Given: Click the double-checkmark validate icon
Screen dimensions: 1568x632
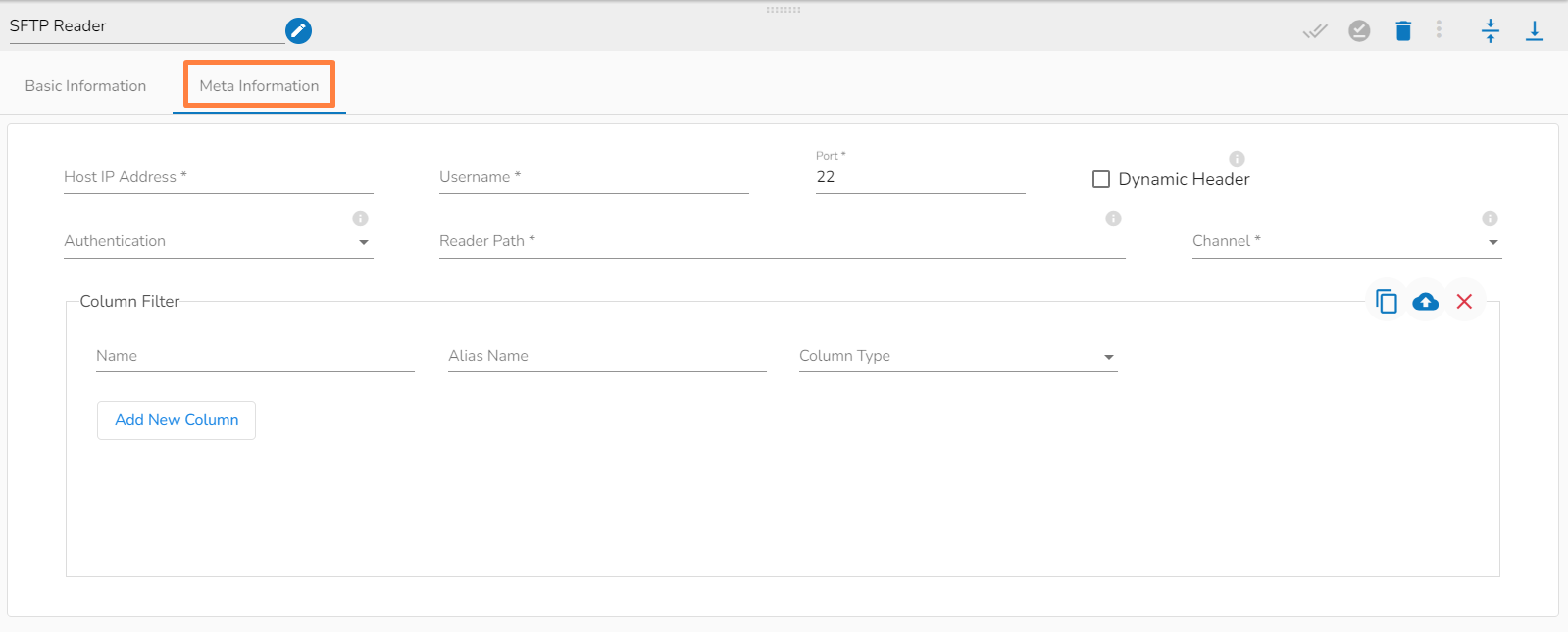Looking at the screenshot, I should (x=1315, y=31).
